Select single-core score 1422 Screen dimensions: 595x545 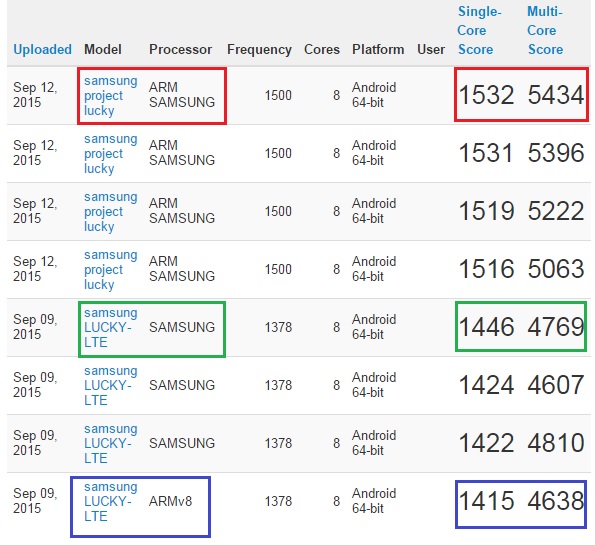(x=486, y=443)
